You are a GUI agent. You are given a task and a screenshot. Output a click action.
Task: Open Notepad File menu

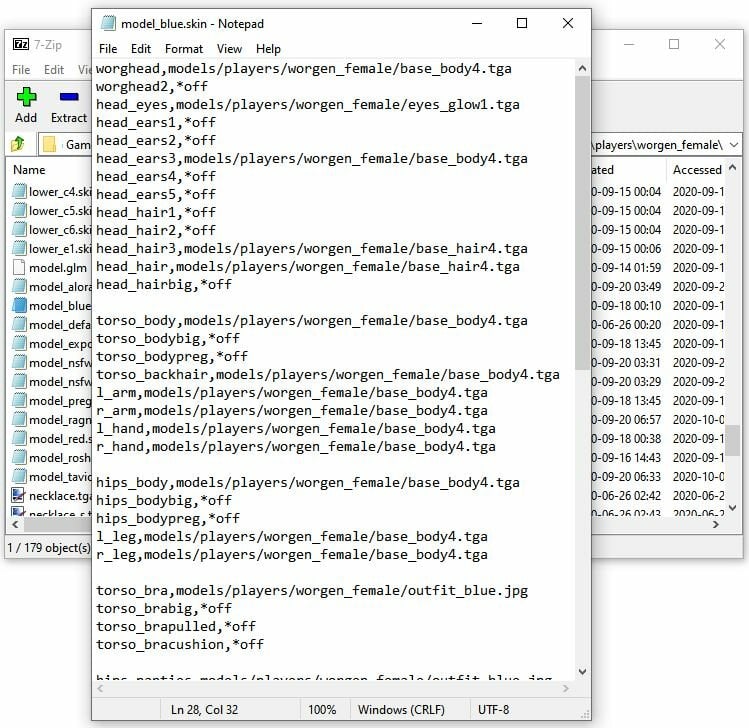click(x=108, y=49)
